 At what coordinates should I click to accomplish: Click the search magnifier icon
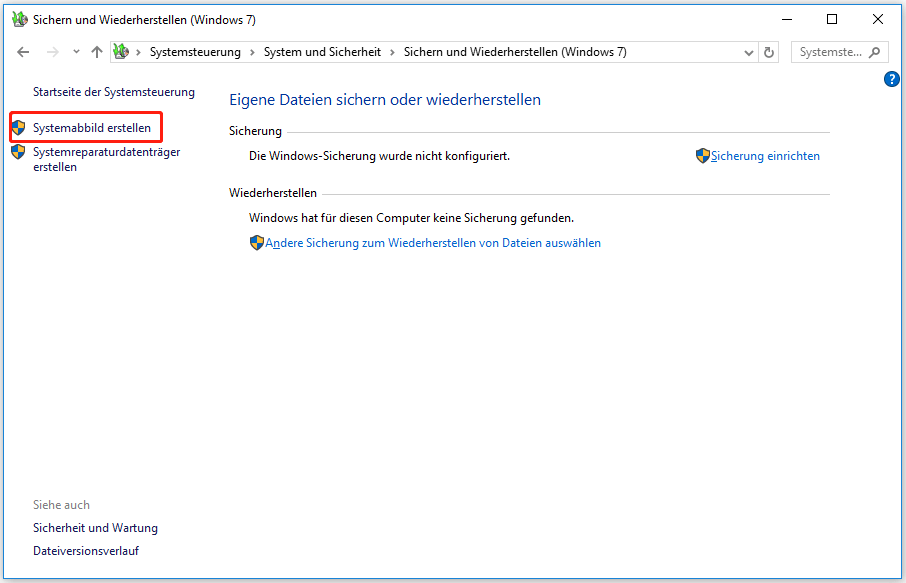click(x=875, y=53)
